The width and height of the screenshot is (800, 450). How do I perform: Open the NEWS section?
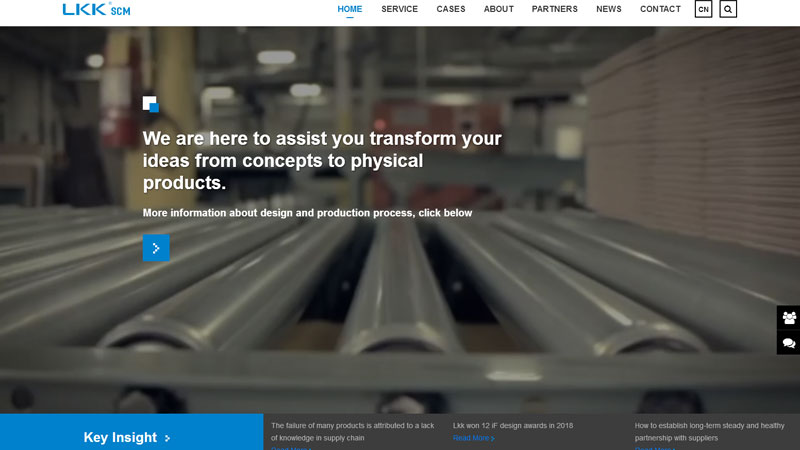coord(608,9)
